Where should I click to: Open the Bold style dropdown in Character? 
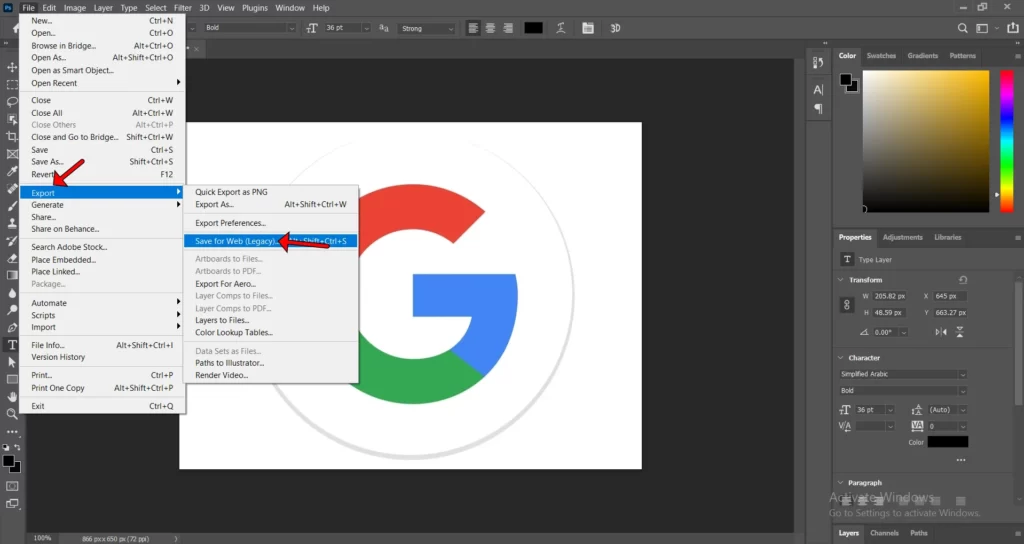tap(962, 391)
